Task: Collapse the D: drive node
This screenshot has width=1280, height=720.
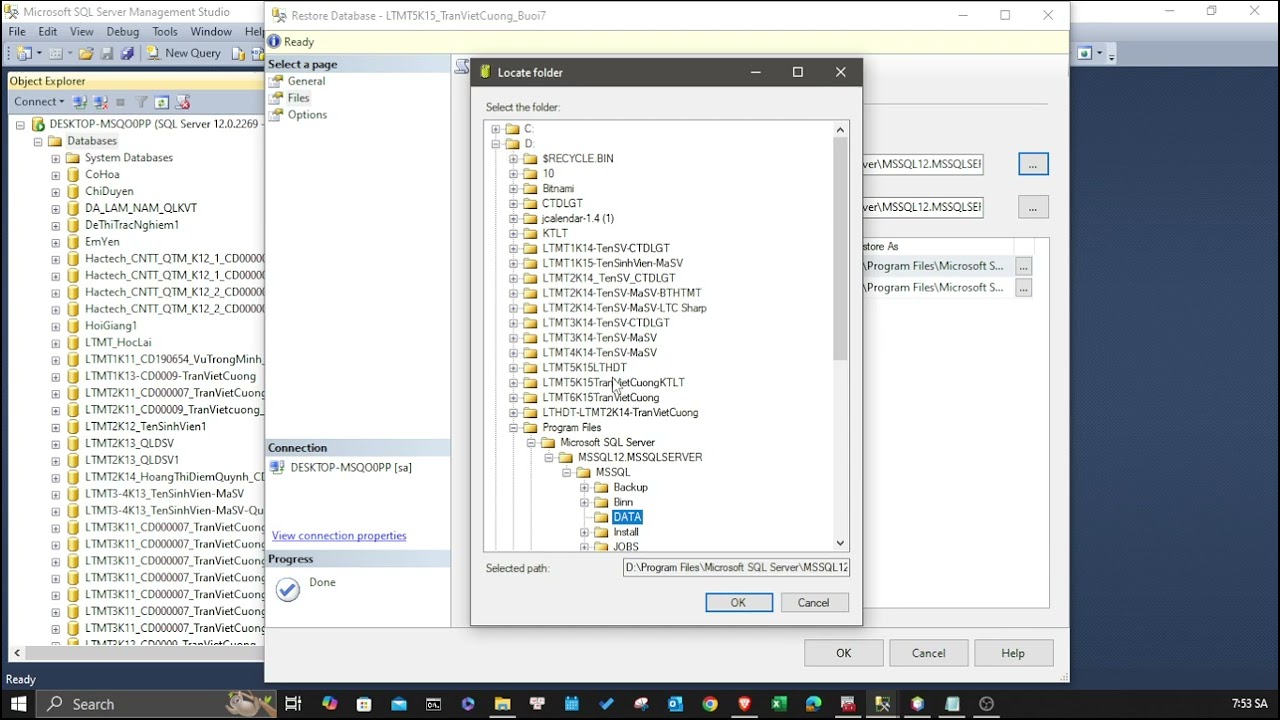Action: 496,144
